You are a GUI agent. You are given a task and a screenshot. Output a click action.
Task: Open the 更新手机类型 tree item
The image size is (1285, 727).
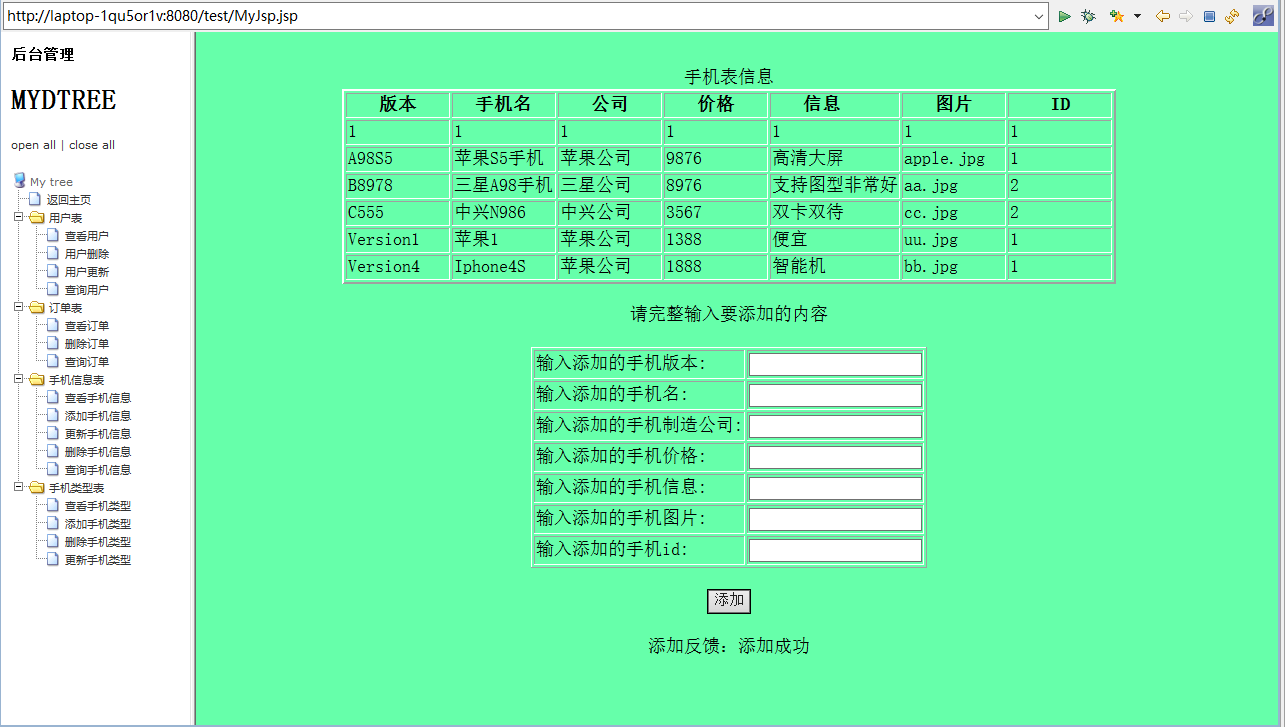98,560
